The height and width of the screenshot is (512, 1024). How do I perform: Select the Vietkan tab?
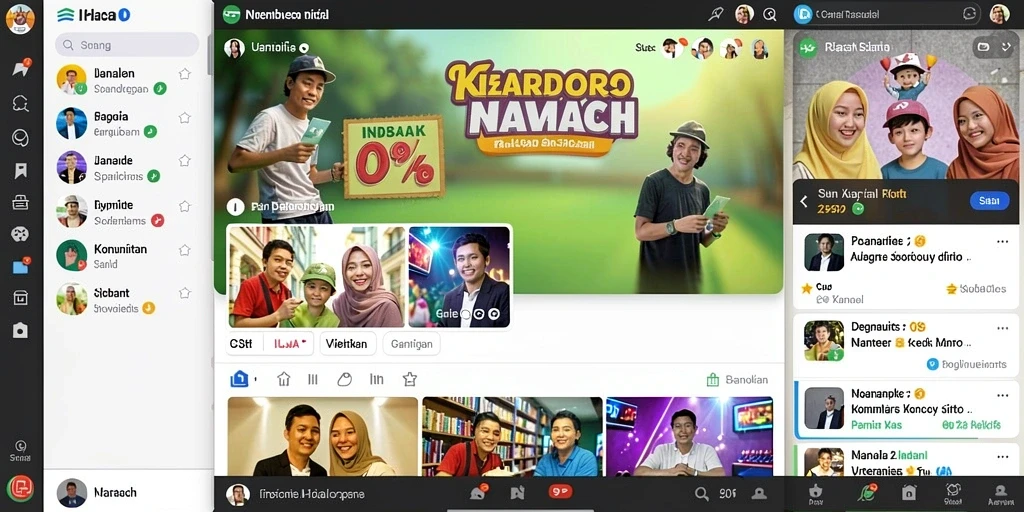coord(347,343)
